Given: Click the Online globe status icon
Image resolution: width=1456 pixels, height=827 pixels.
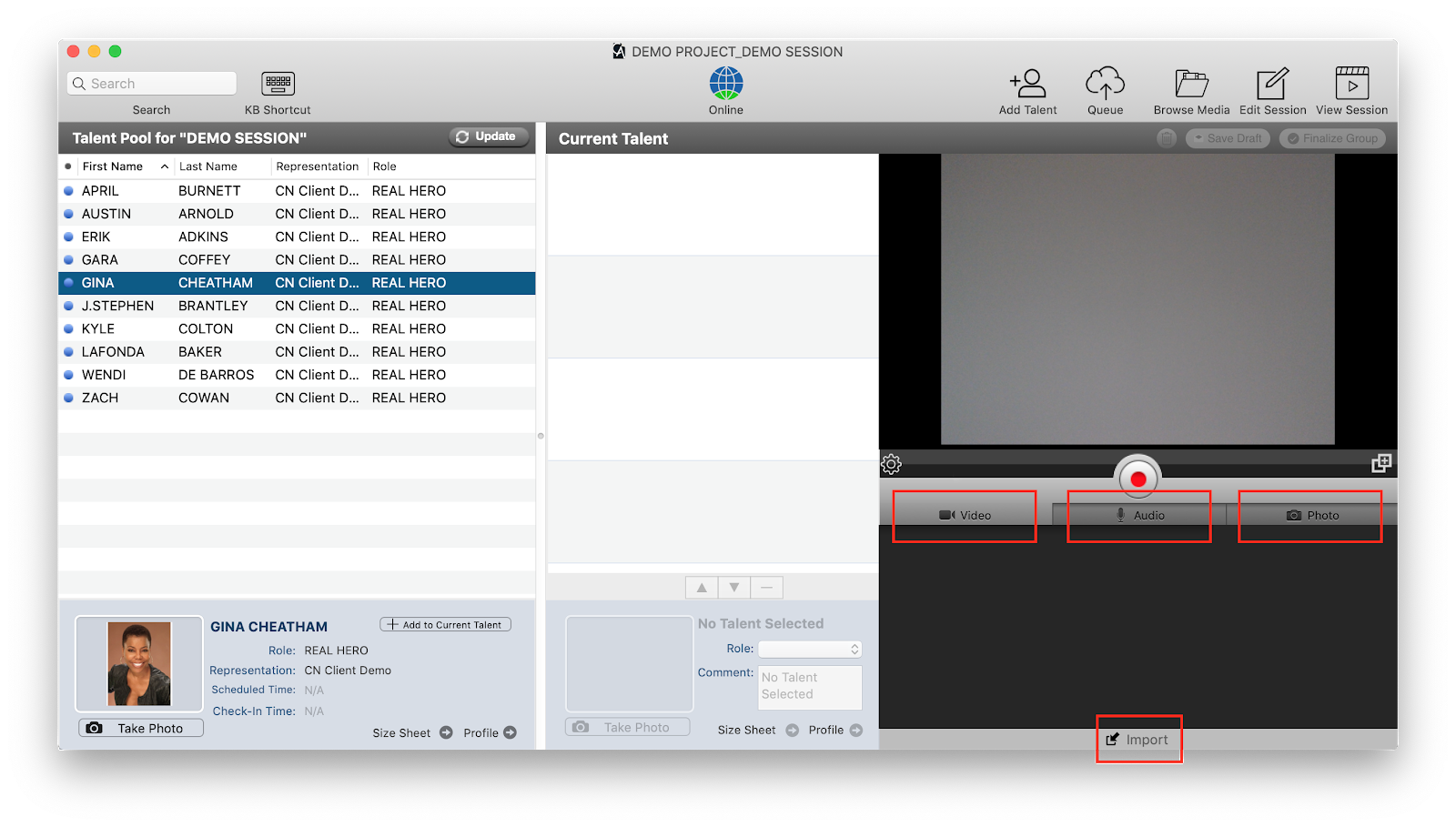Looking at the screenshot, I should point(726,84).
